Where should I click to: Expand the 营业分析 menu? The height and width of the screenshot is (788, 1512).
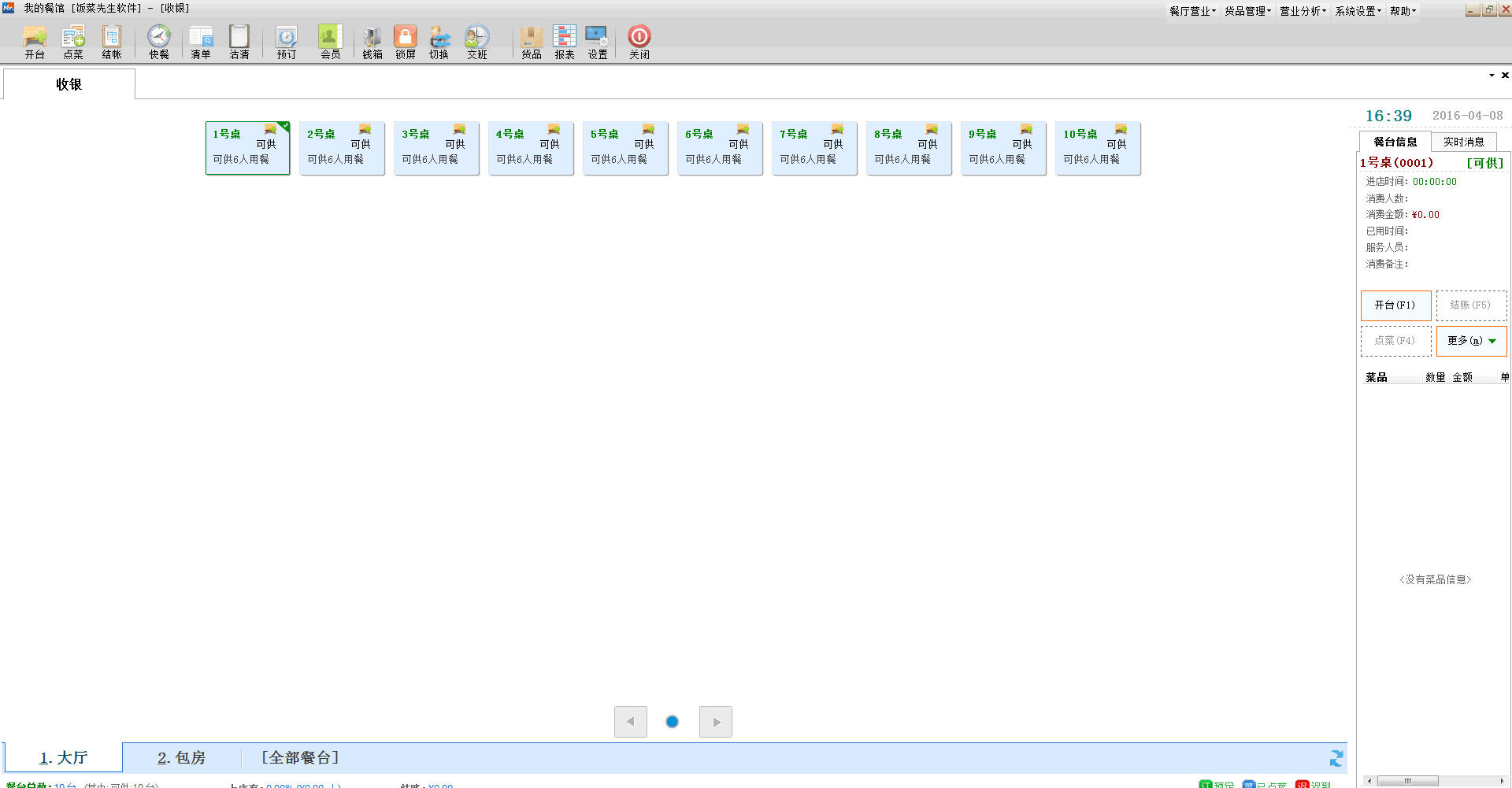1303,11
